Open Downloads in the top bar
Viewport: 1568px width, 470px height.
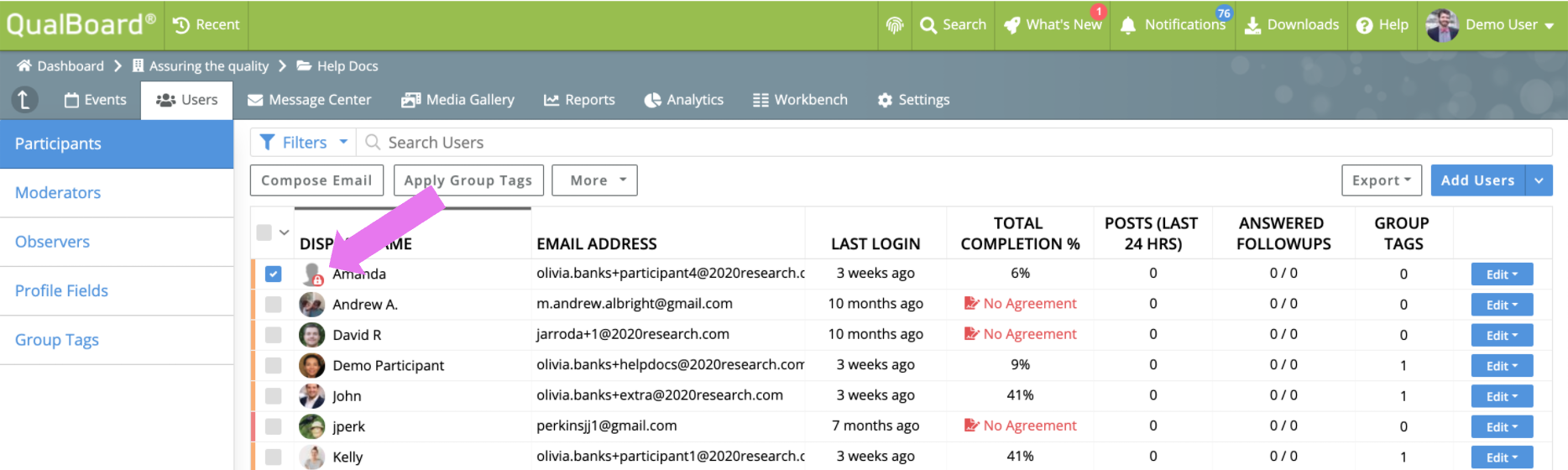click(x=1292, y=25)
